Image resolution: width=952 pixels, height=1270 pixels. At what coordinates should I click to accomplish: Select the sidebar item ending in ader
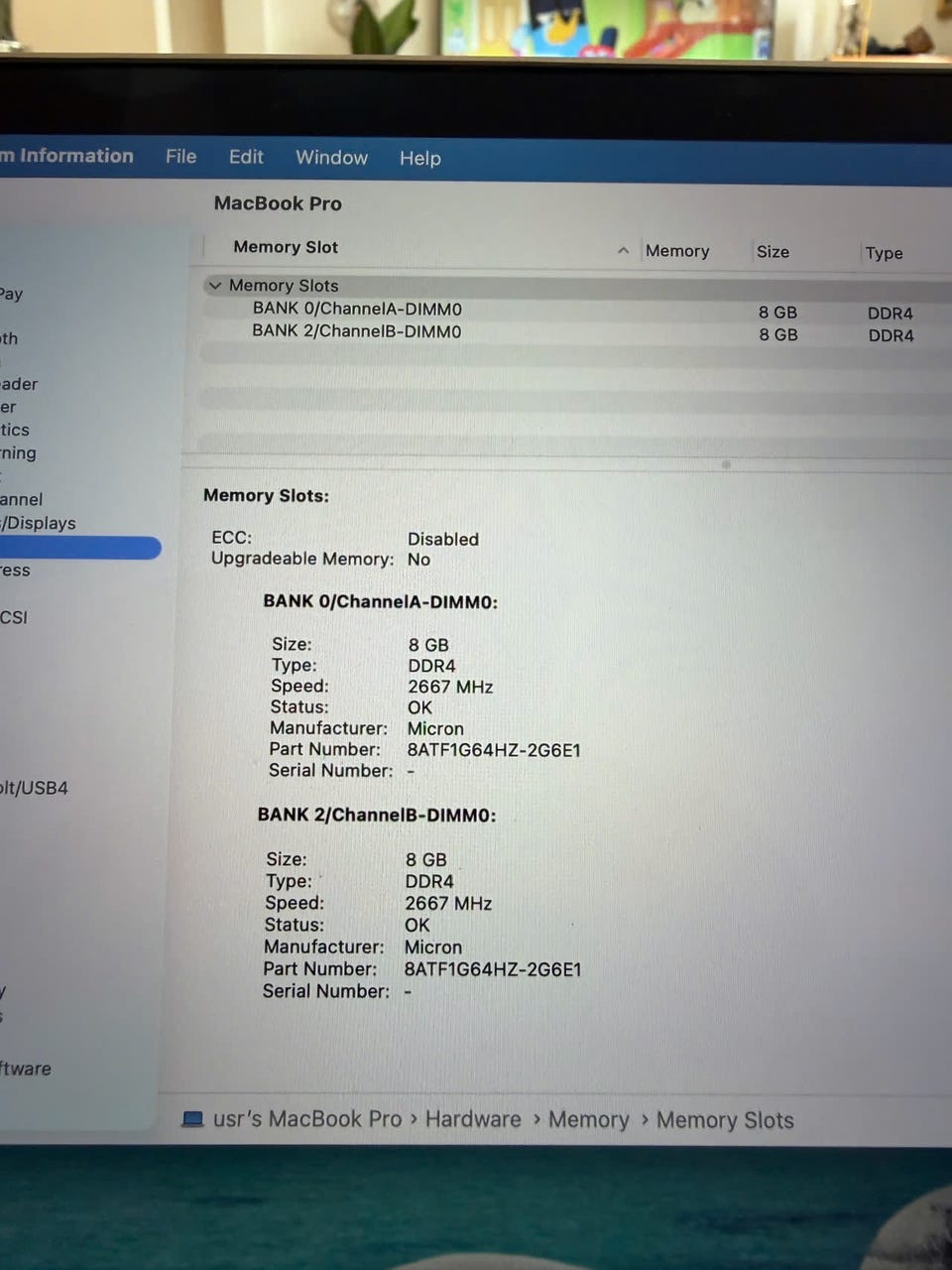(x=19, y=384)
